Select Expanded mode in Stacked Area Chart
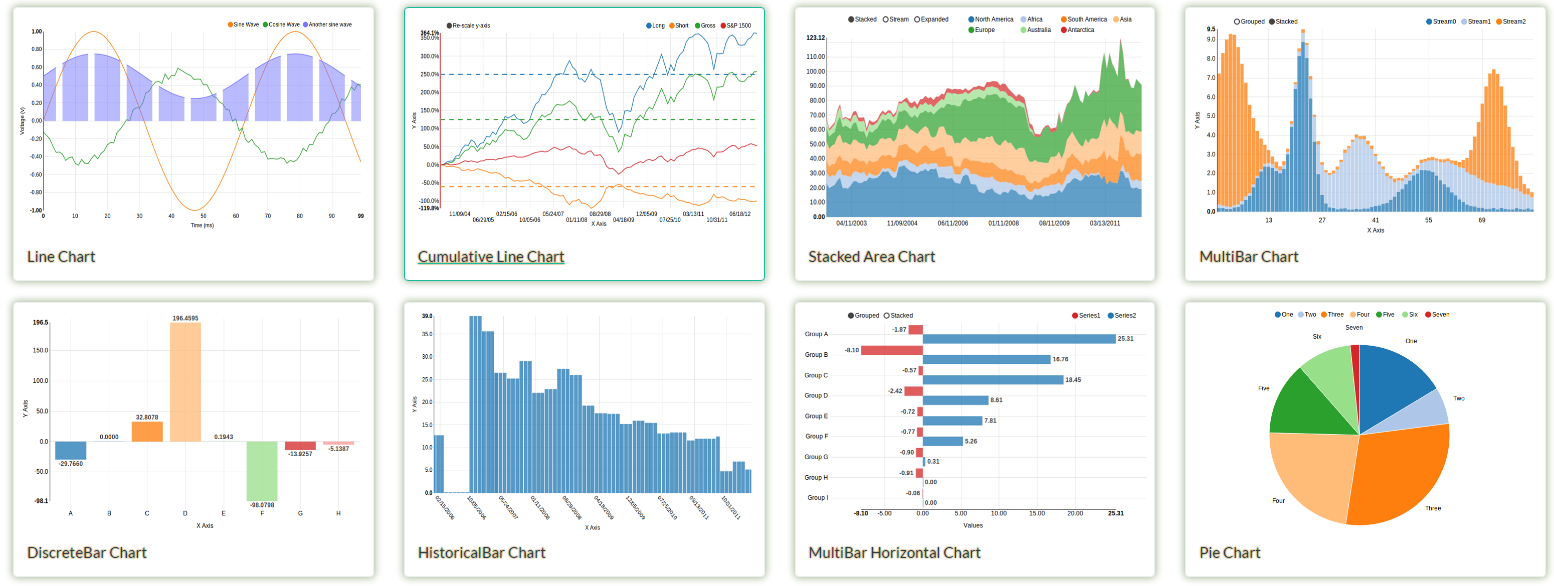Viewport: 1554px width, 586px height. (x=916, y=19)
